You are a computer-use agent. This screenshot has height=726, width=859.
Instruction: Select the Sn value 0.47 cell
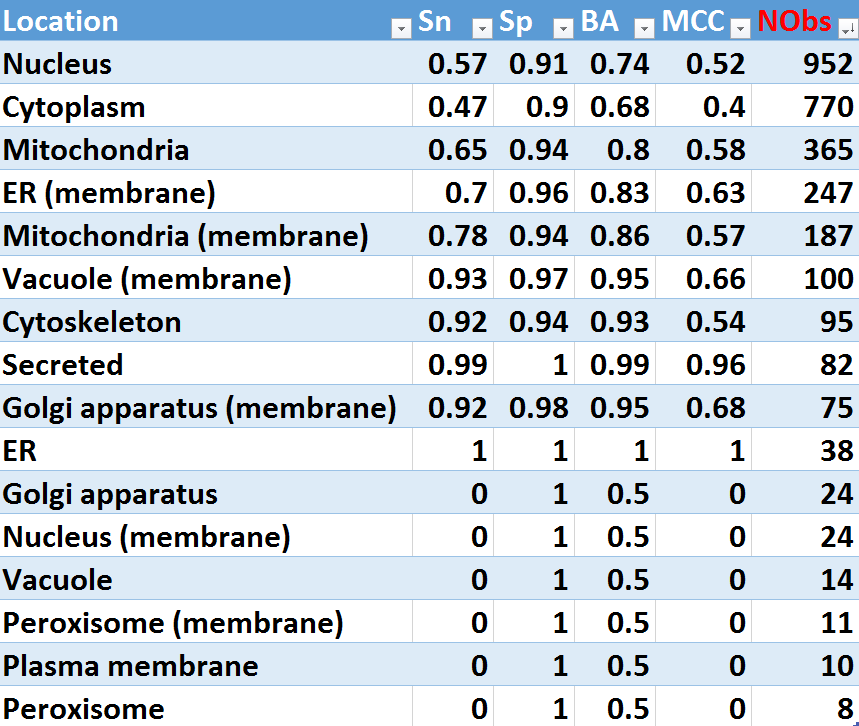(457, 107)
